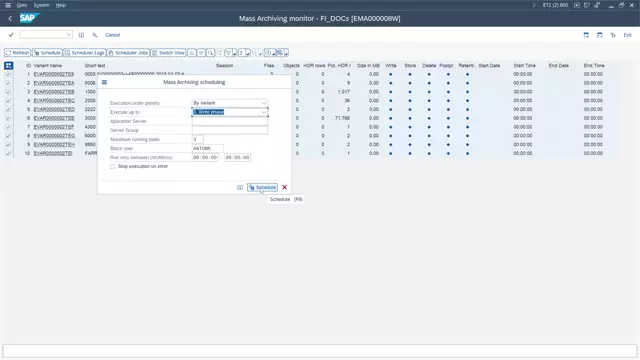Click the Variant name column header
This screenshot has width=640, height=360.
pos(48,65)
